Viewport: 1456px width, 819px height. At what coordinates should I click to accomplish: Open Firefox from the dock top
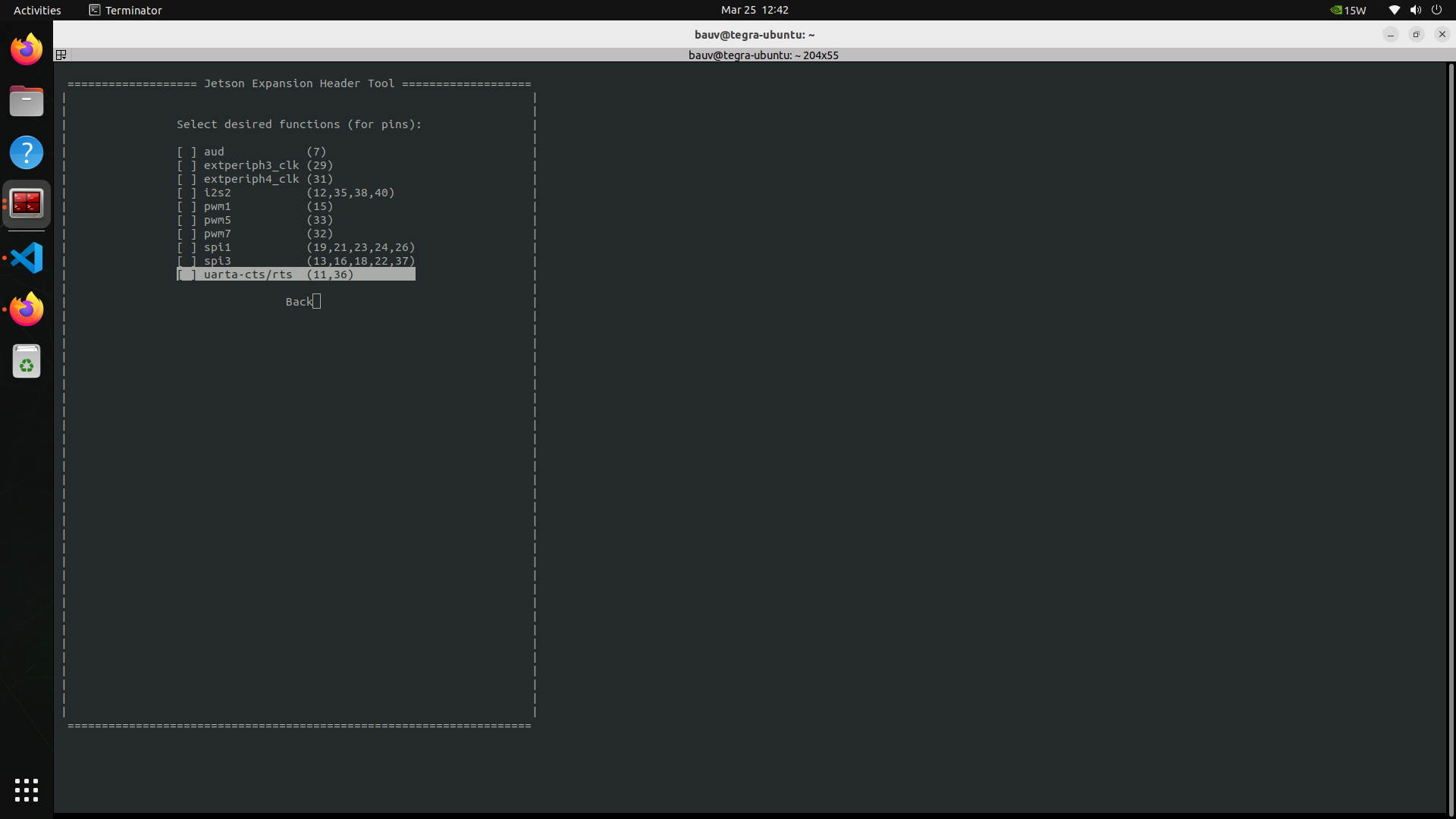click(27, 50)
